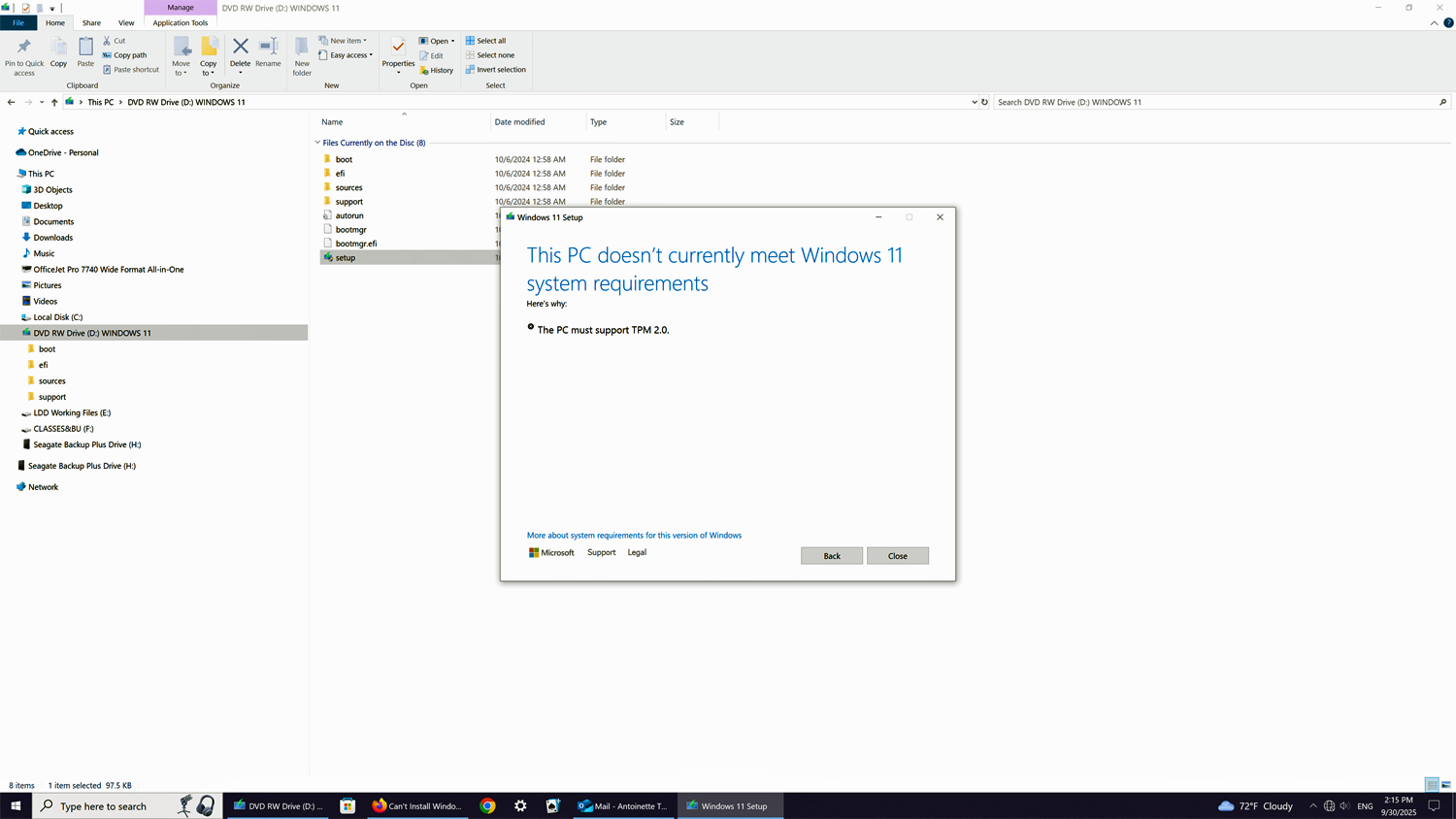Open the Copy to dropdown
Image resolution: width=1456 pixels, height=819 pixels.
pyautogui.click(x=209, y=56)
